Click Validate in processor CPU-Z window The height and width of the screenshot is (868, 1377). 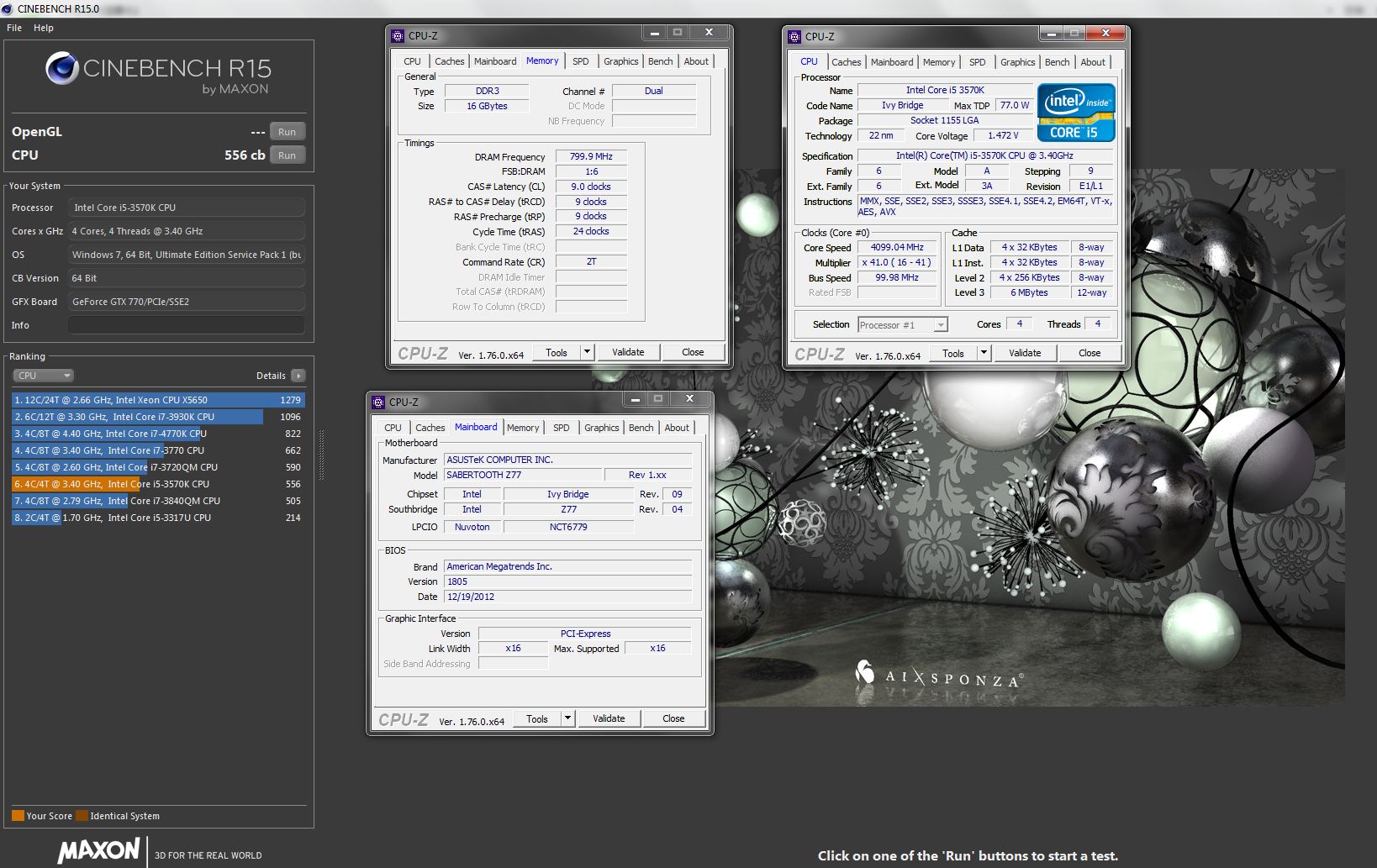pyautogui.click(x=1025, y=354)
